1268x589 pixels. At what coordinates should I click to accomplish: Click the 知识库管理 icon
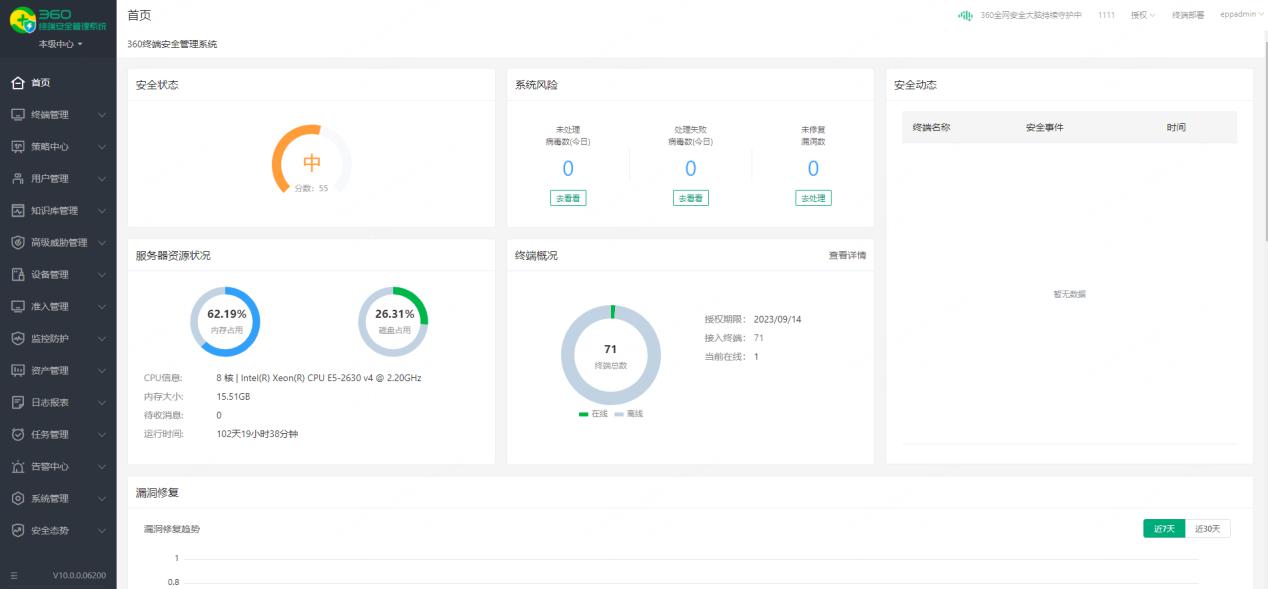[x=17, y=211]
